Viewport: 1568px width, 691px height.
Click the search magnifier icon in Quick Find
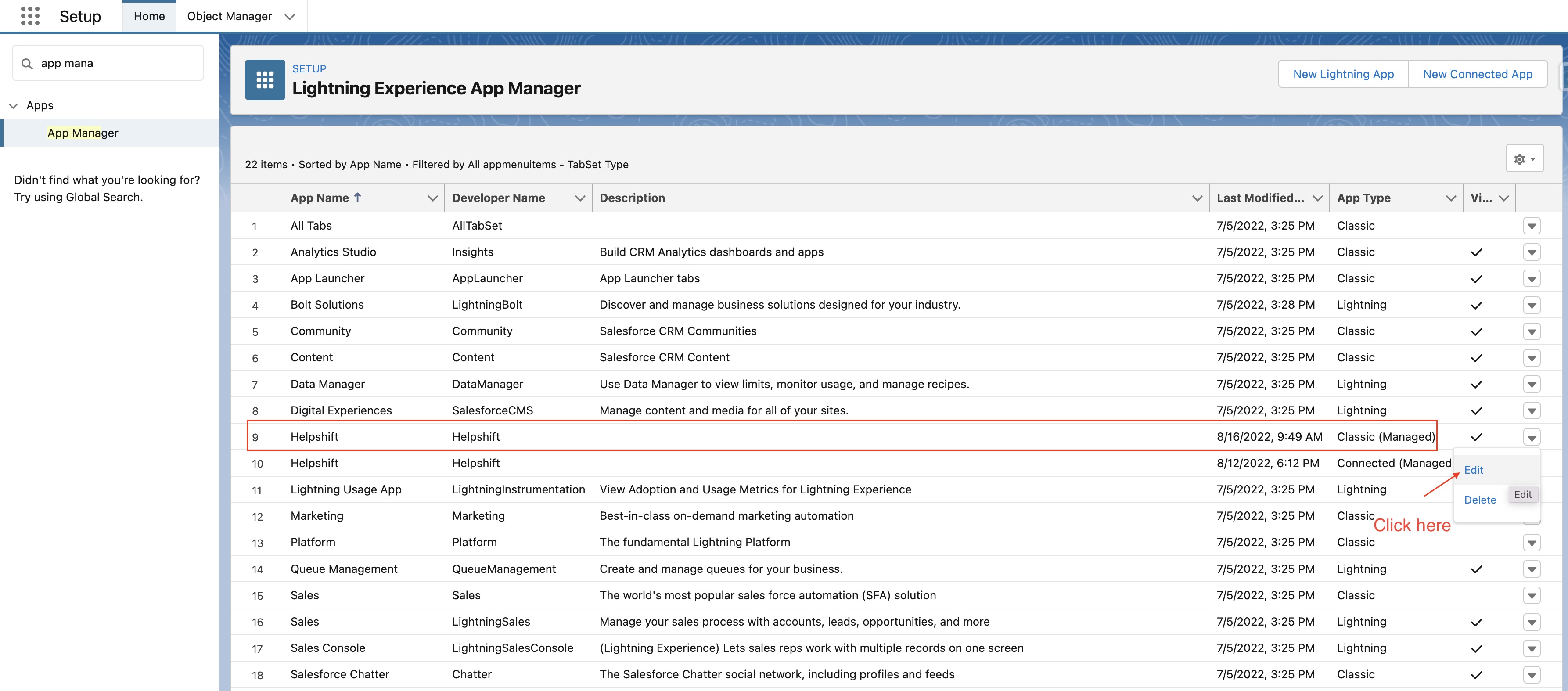pyautogui.click(x=27, y=63)
